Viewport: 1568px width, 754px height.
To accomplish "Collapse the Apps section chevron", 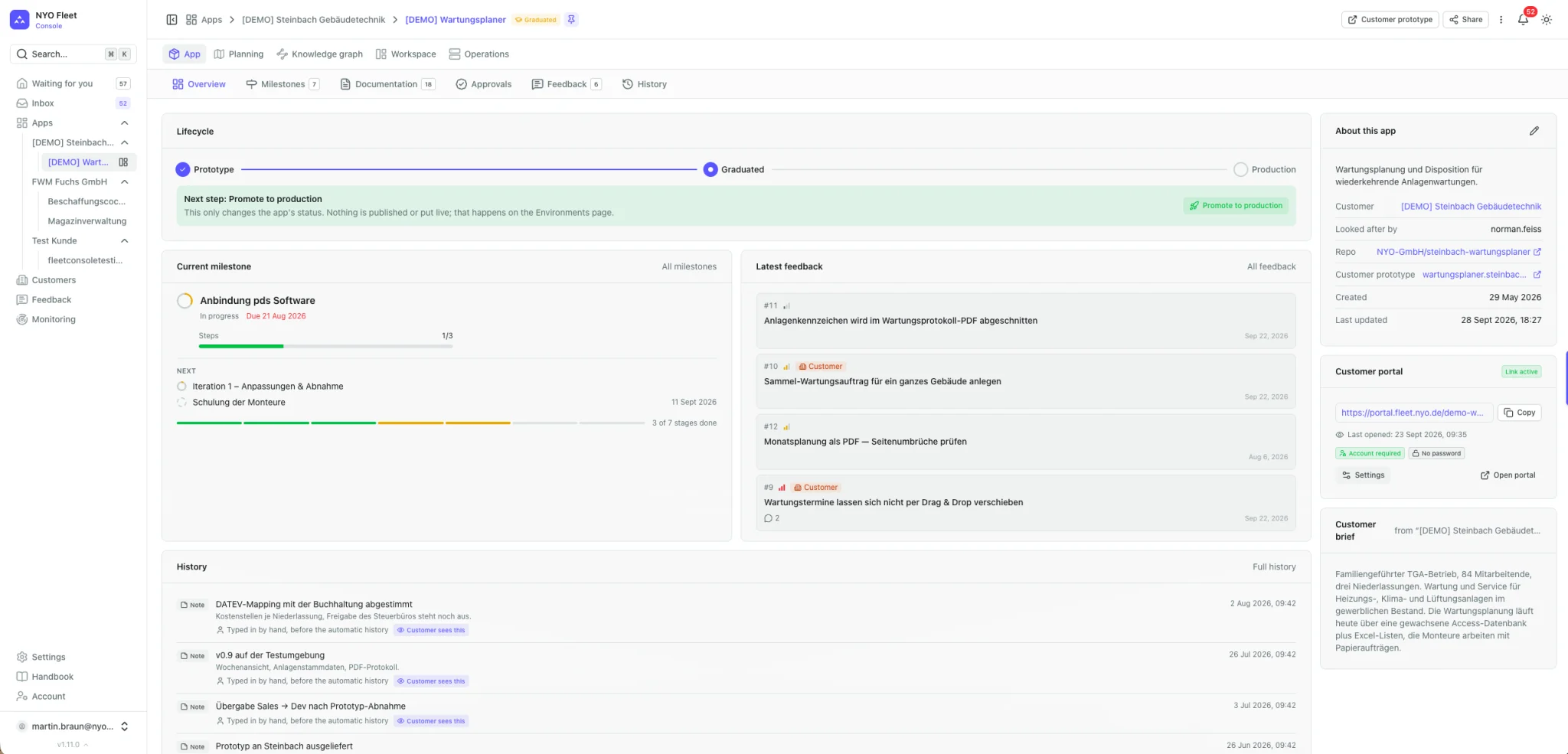I will 124,123.
